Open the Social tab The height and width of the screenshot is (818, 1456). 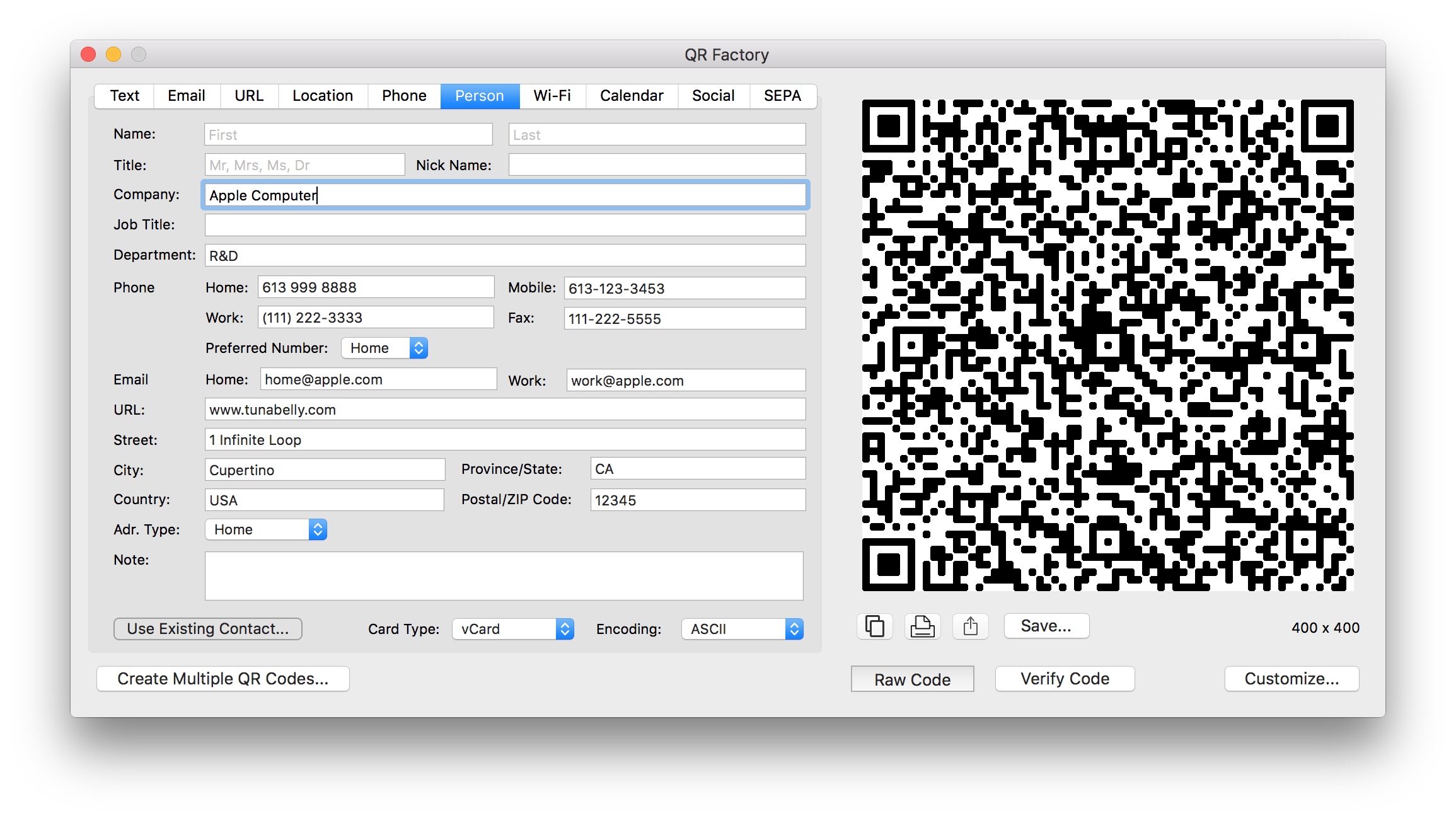[714, 96]
